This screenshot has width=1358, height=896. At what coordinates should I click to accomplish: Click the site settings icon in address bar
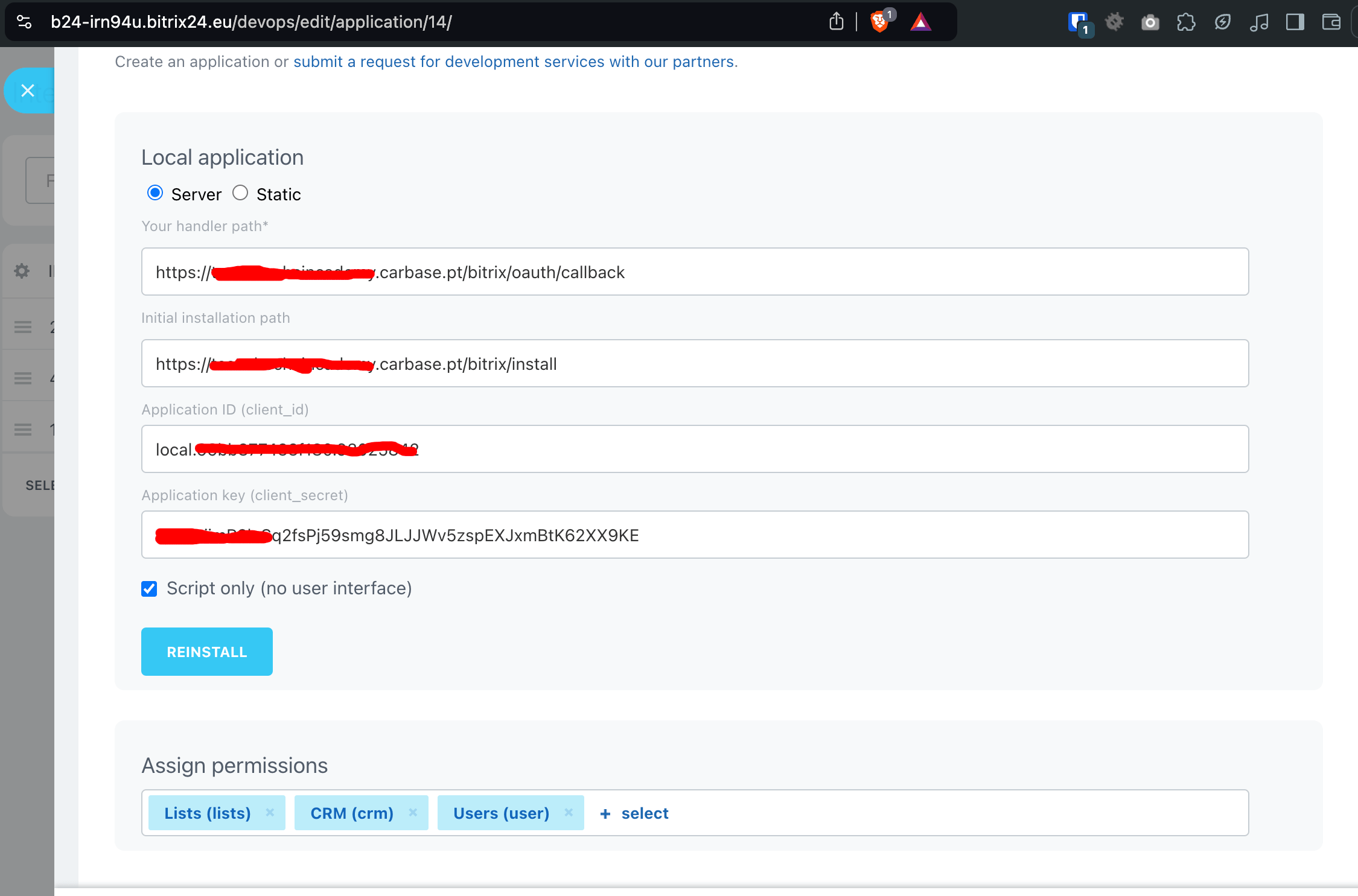pyautogui.click(x=24, y=22)
